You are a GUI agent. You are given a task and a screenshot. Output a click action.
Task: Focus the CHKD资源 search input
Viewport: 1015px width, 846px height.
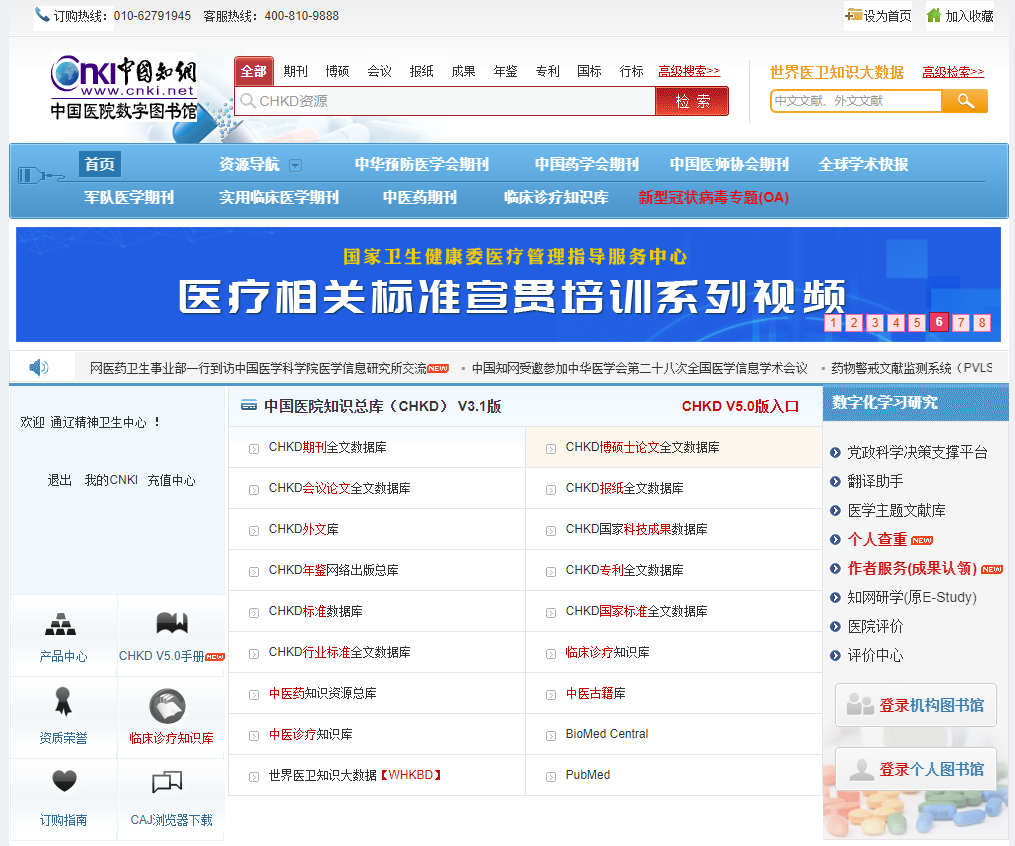(x=445, y=102)
